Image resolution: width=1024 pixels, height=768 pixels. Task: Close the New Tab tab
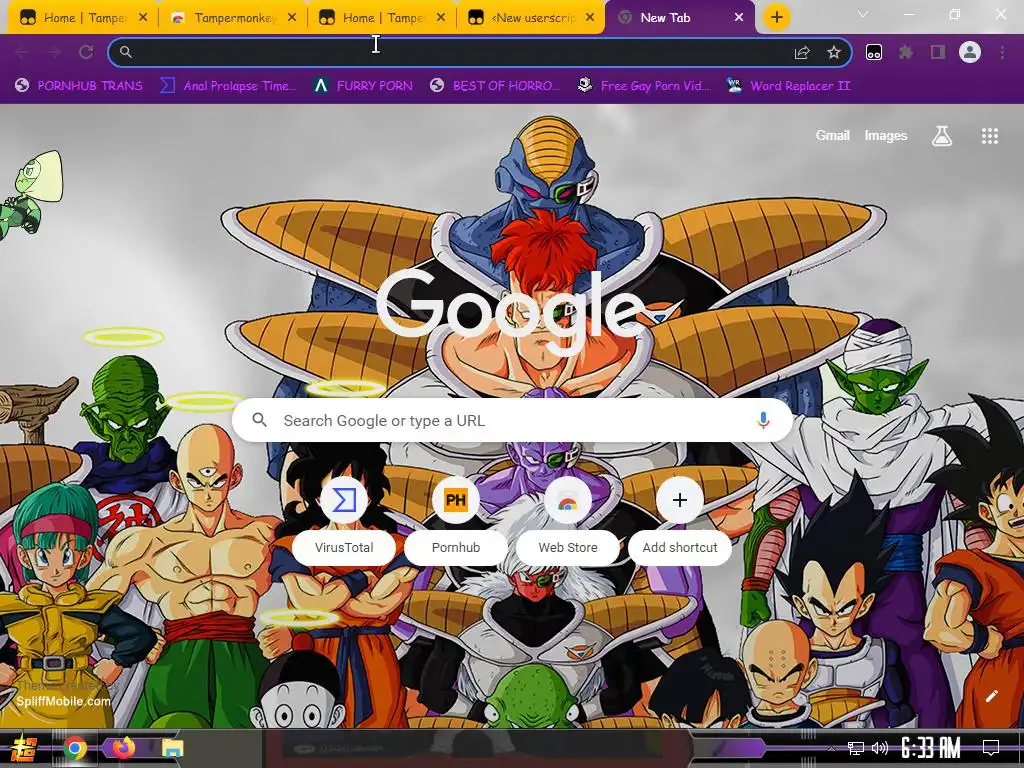739,18
